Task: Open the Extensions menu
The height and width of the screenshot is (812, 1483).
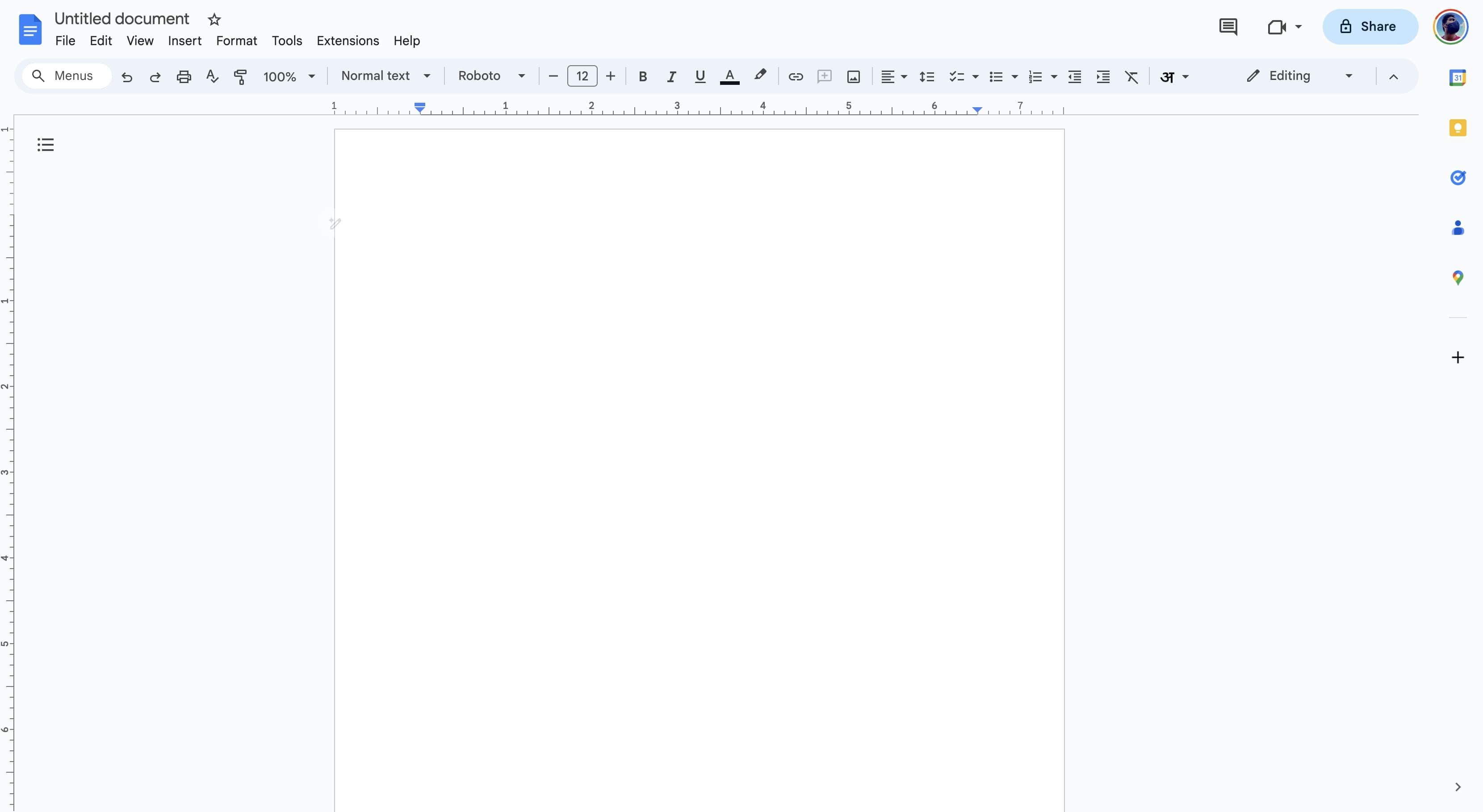Action: pos(348,40)
